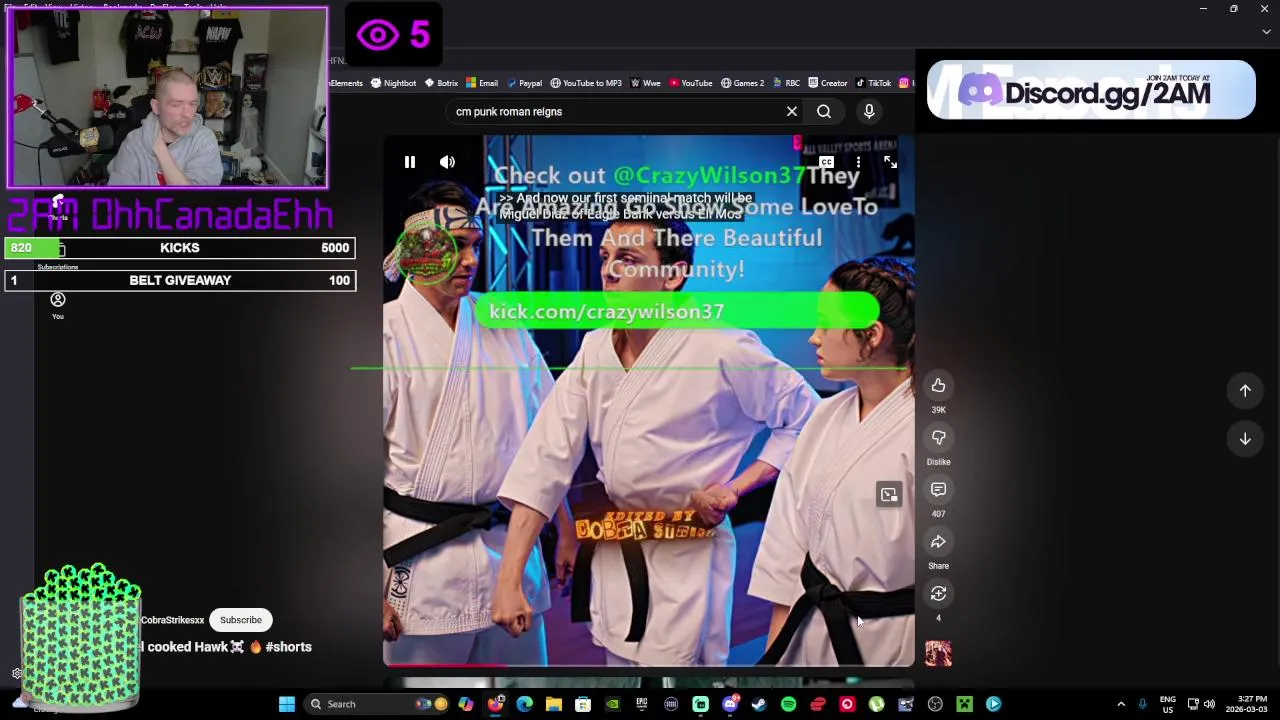Image resolution: width=1280 pixels, height=720 pixels.
Task: Toggle closed captions CC on the Short
Action: [x=826, y=162]
